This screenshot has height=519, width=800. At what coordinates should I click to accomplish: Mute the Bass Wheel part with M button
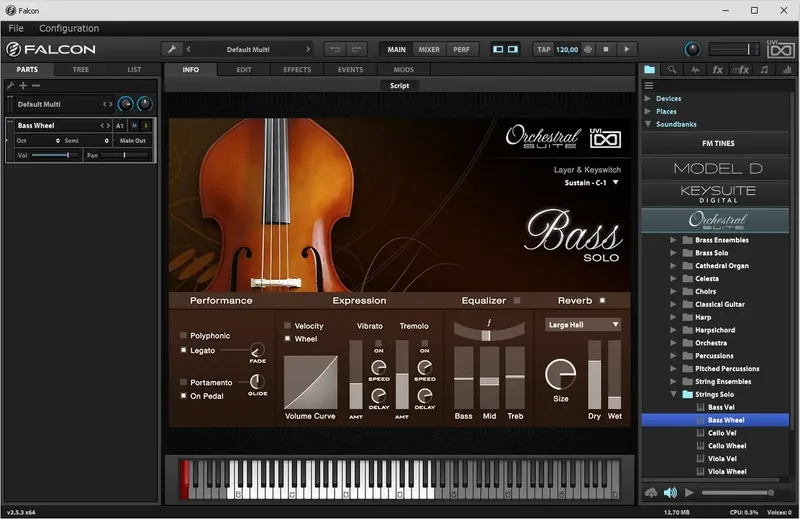[134, 126]
